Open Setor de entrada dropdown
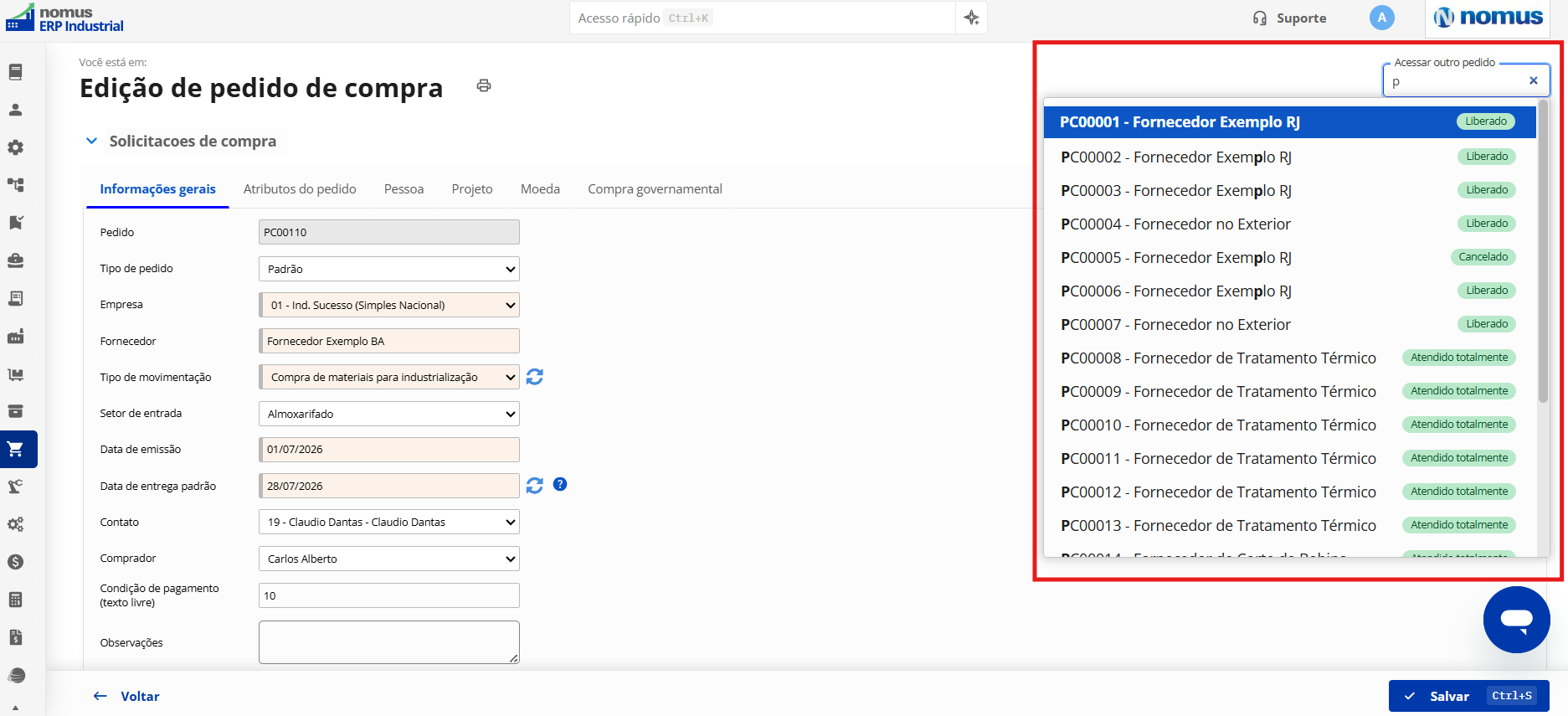1568x716 pixels. click(389, 414)
